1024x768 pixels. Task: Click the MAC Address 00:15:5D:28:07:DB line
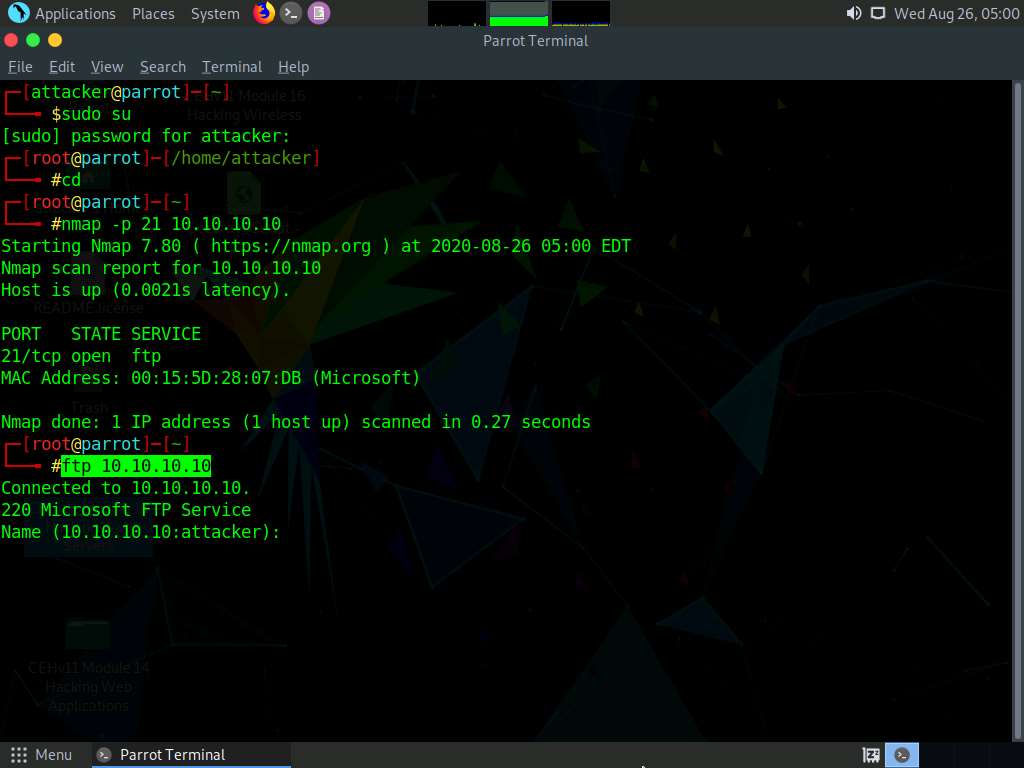pos(210,378)
